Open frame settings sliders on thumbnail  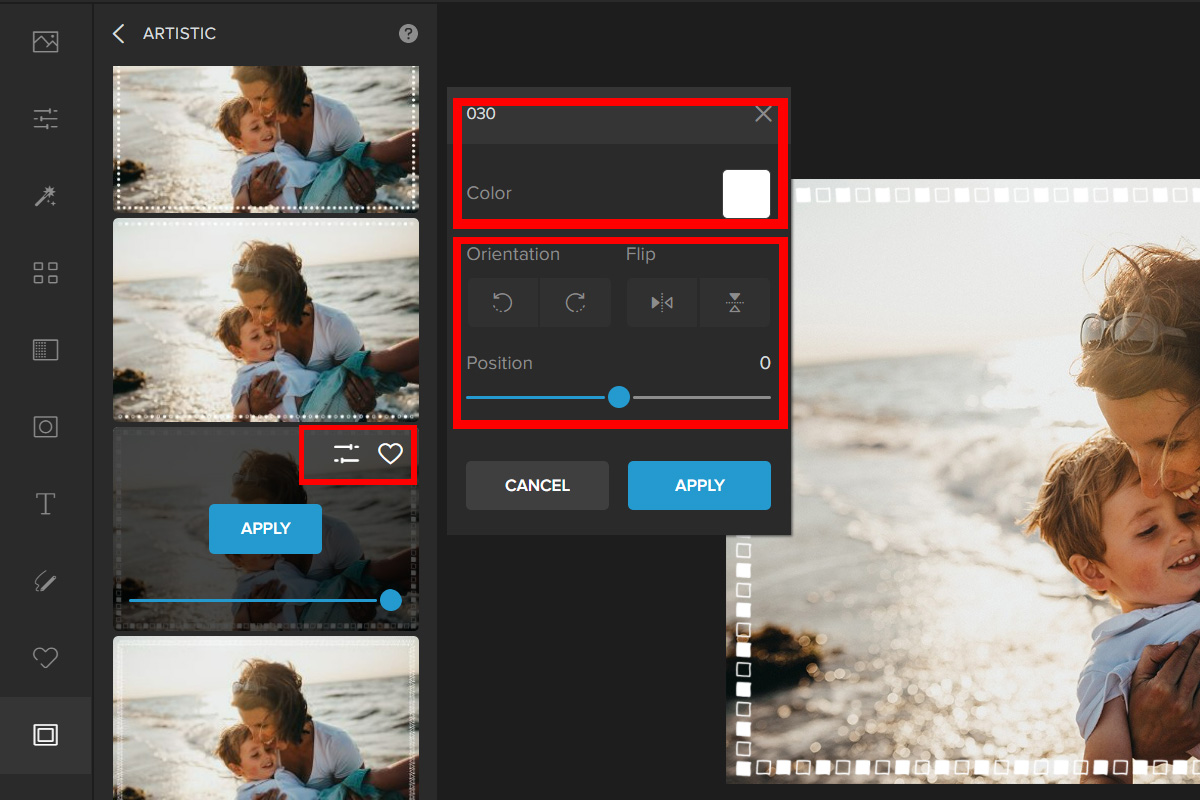click(x=346, y=455)
